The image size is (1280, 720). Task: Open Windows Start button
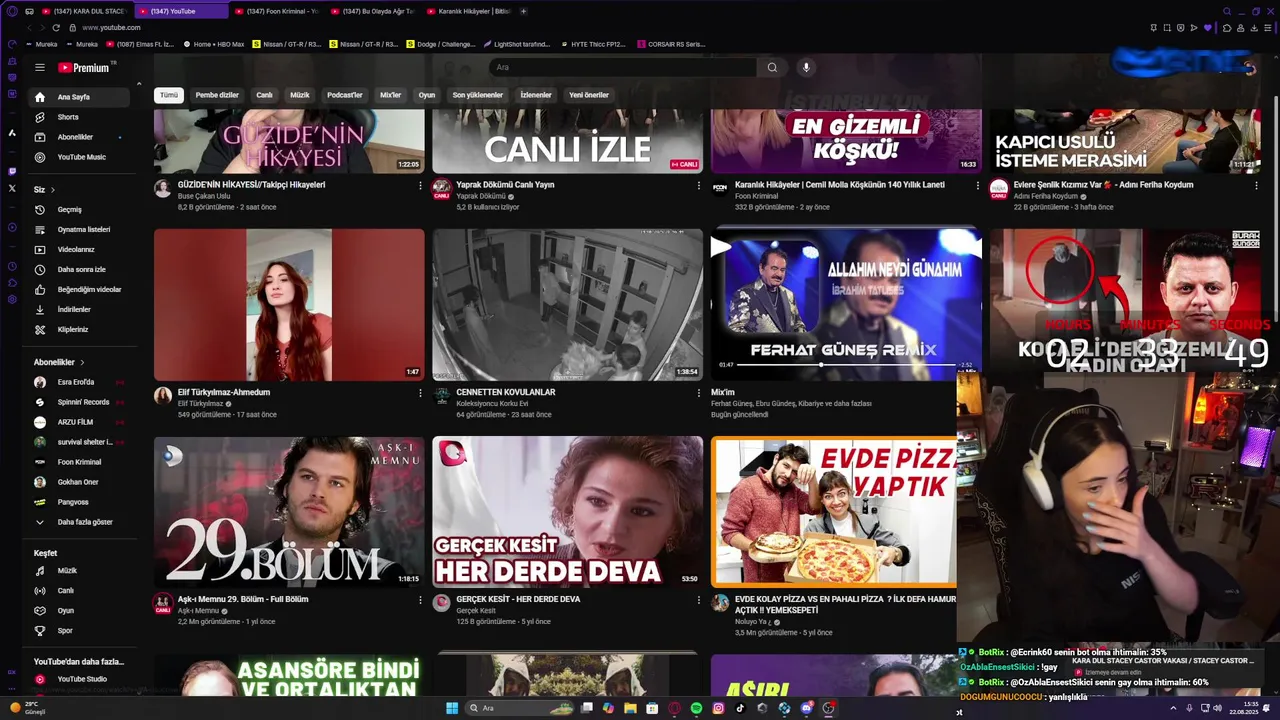pos(452,708)
